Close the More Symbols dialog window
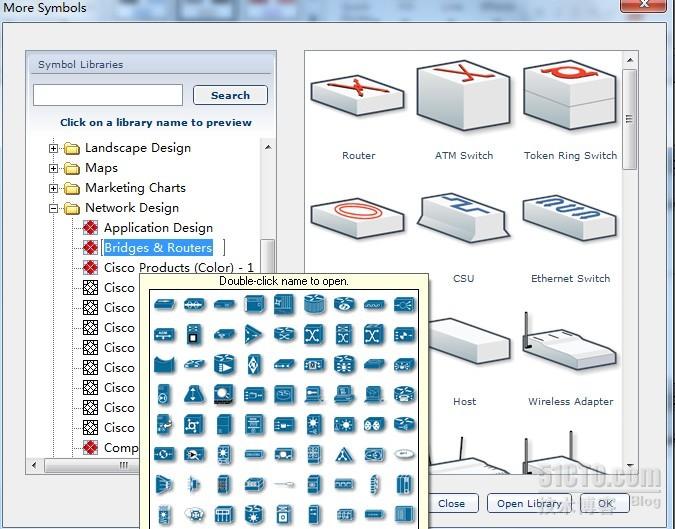This screenshot has width=675, height=529. coord(644,5)
